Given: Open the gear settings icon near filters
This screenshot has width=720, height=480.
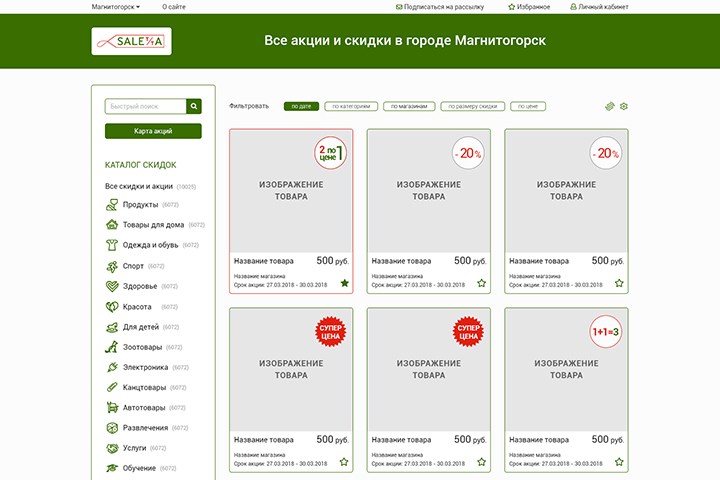Looking at the screenshot, I should pyautogui.click(x=624, y=106).
